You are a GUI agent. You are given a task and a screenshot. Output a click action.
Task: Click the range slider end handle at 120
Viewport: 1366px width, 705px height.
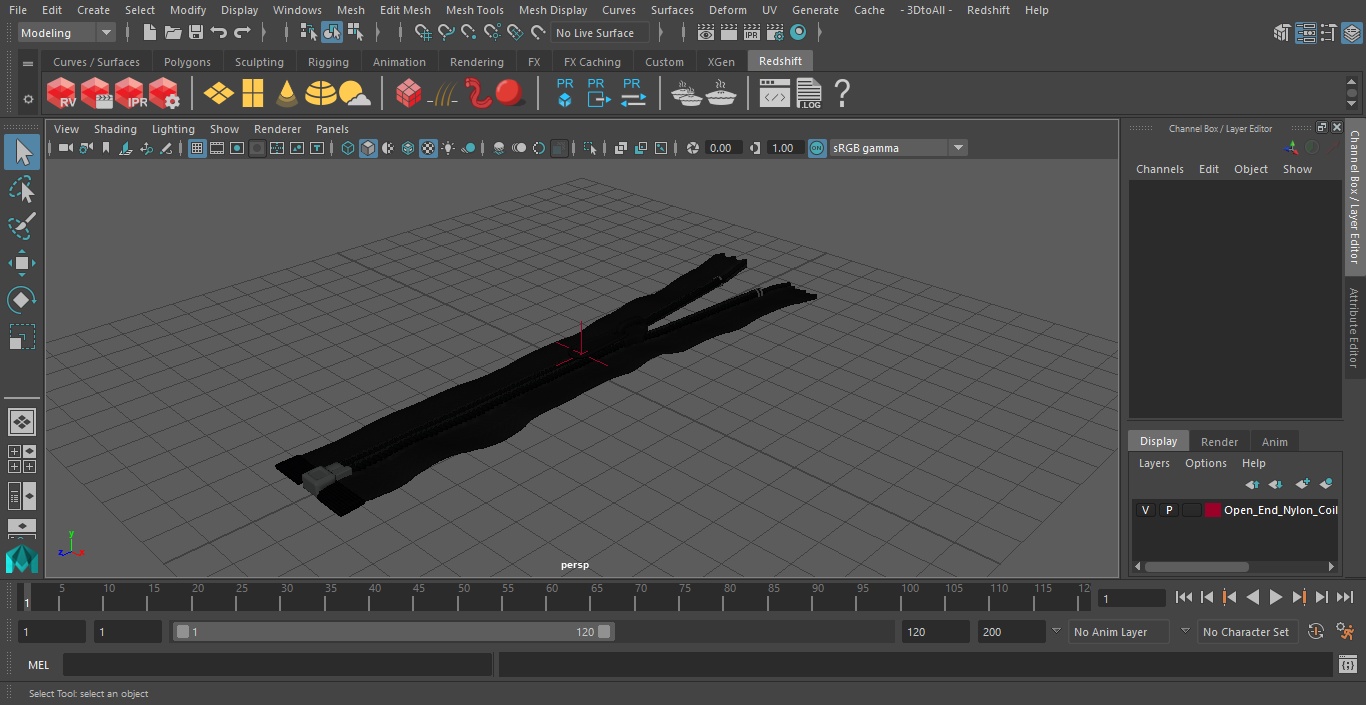[x=604, y=632]
